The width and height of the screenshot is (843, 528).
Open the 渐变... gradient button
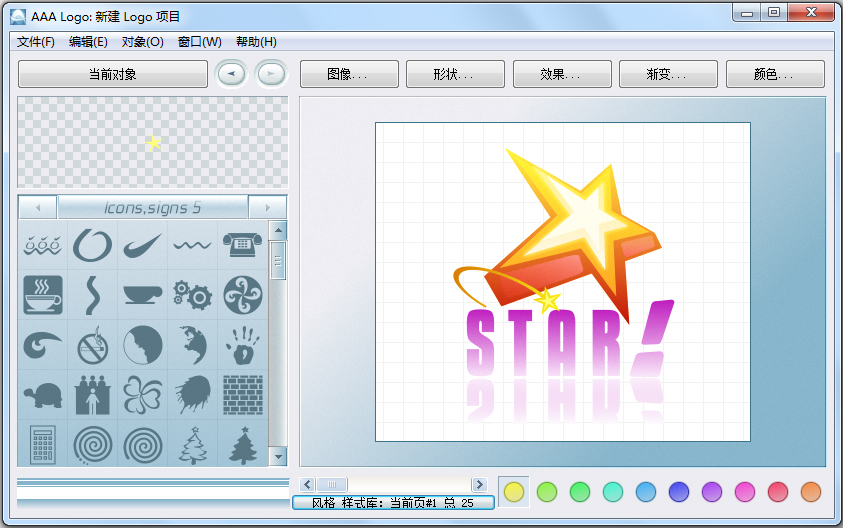tap(667, 74)
